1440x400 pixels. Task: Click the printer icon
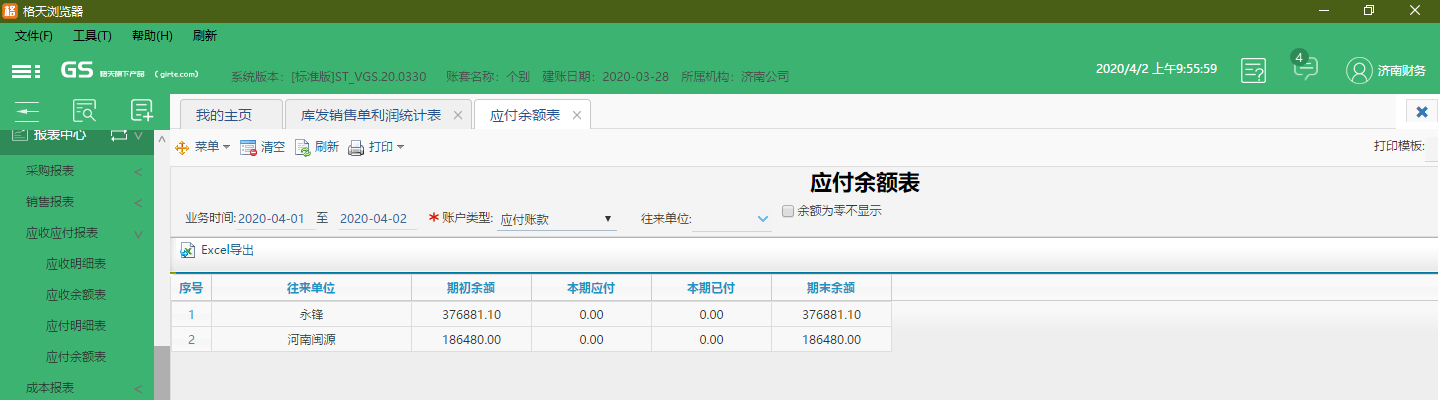click(356, 148)
